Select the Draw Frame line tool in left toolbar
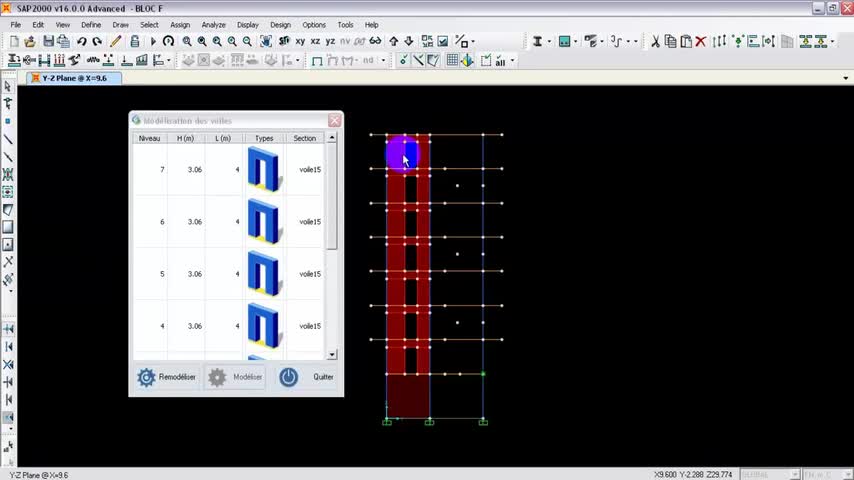This screenshot has width=854, height=480. point(8,139)
